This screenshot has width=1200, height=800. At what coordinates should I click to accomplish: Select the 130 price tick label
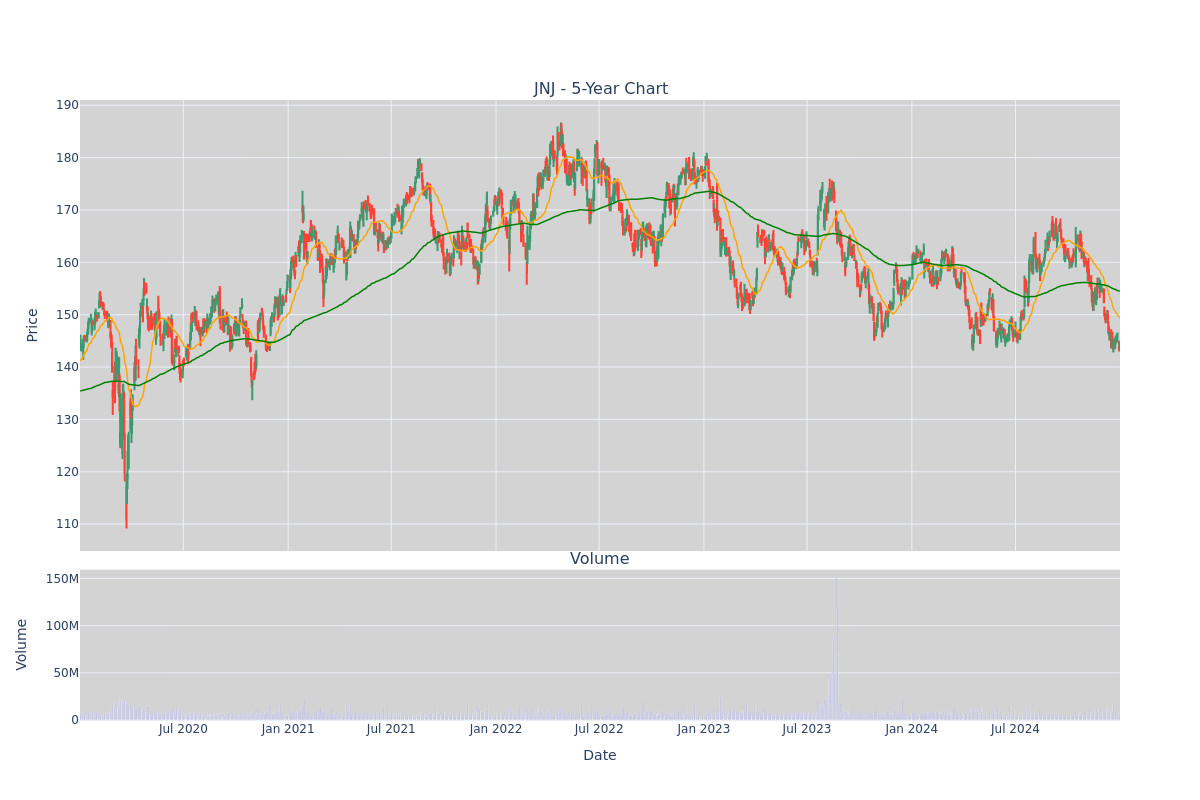[67, 419]
